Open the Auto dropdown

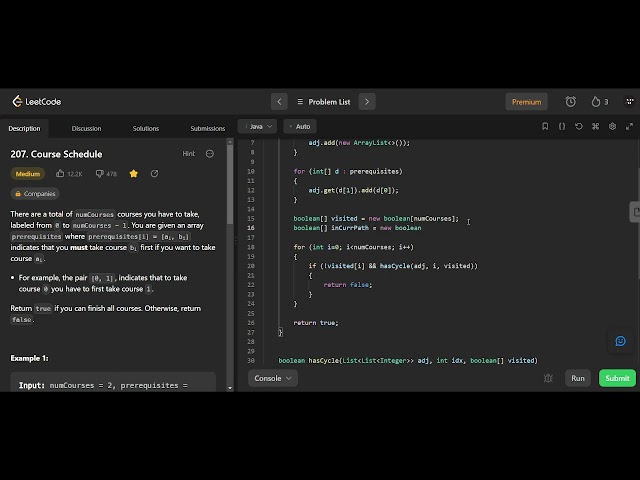pos(300,127)
